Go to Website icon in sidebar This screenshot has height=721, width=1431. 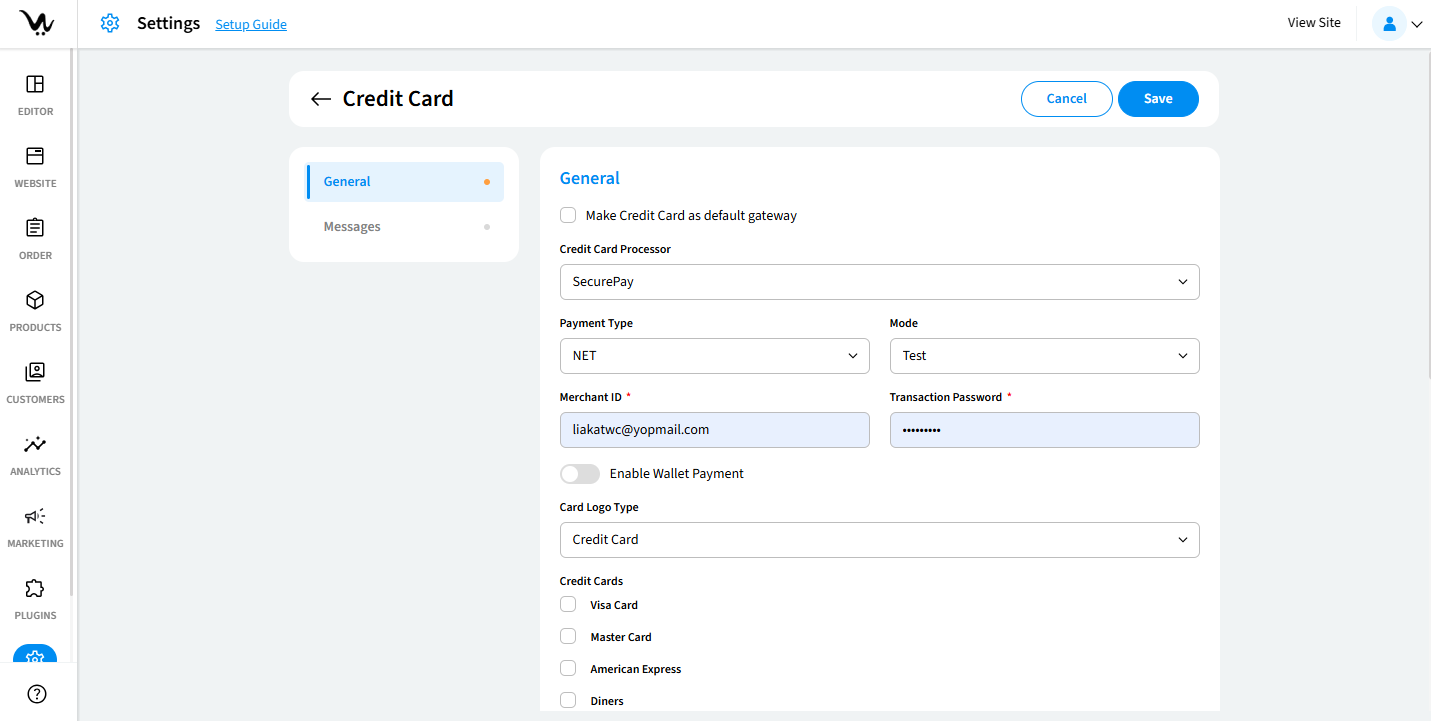click(35, 157)
